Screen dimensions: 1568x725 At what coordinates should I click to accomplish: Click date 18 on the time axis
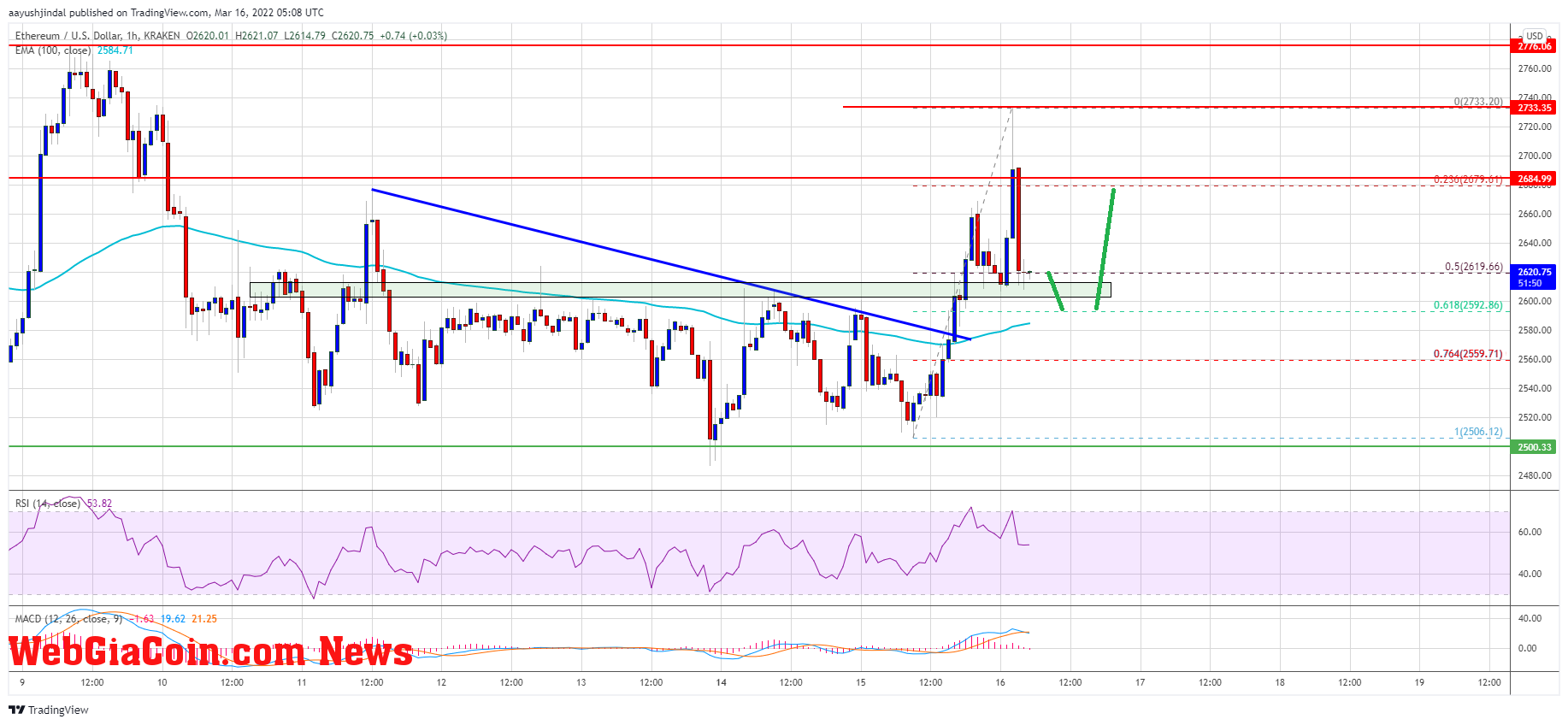point(1280,682)
